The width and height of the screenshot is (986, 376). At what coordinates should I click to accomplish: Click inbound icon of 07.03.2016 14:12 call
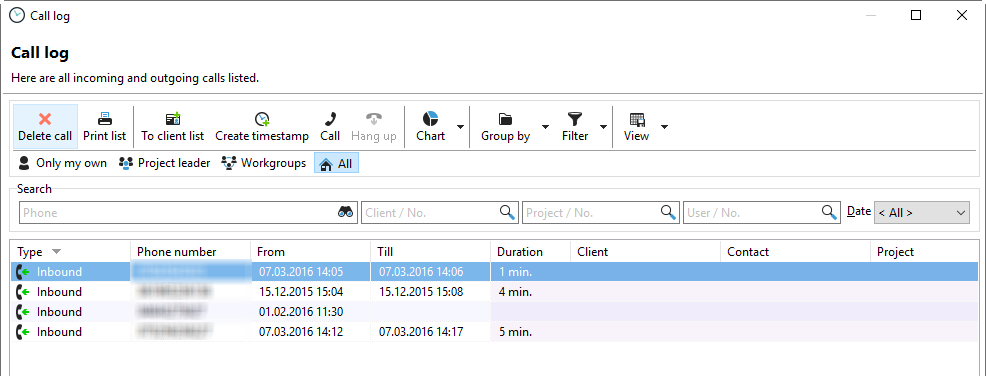coord(23,331)
